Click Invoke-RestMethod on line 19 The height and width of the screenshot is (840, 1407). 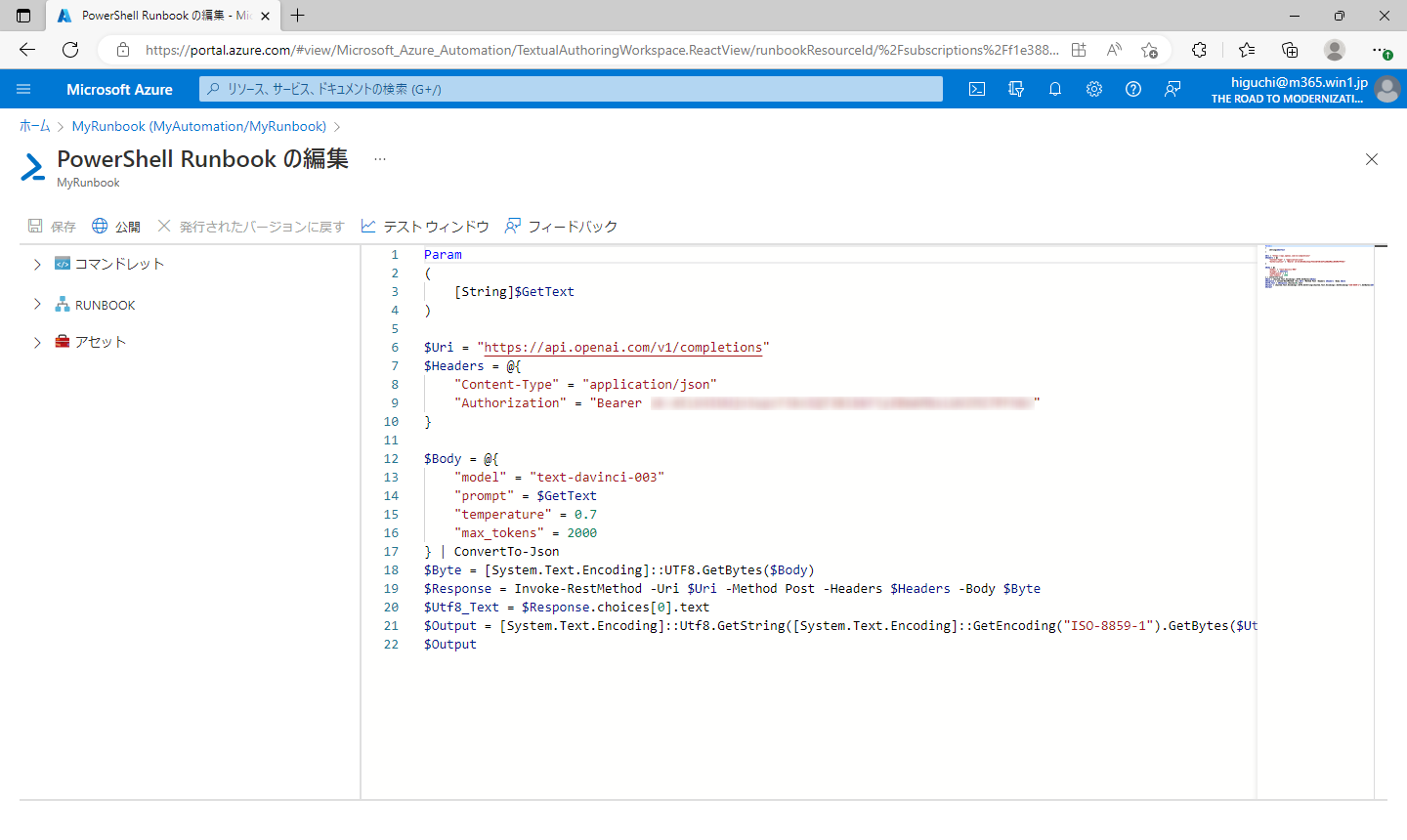pyautogui.click(x=578, y=589)
